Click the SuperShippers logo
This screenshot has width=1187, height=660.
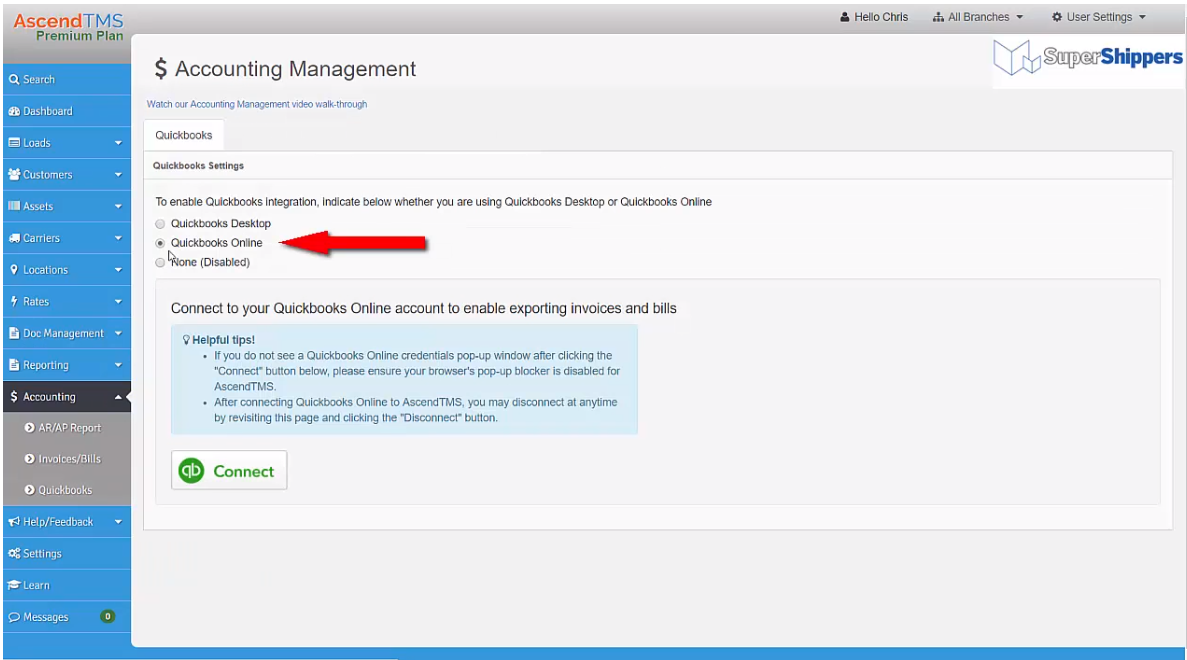pyautogui.click(x=1088, y=58)
